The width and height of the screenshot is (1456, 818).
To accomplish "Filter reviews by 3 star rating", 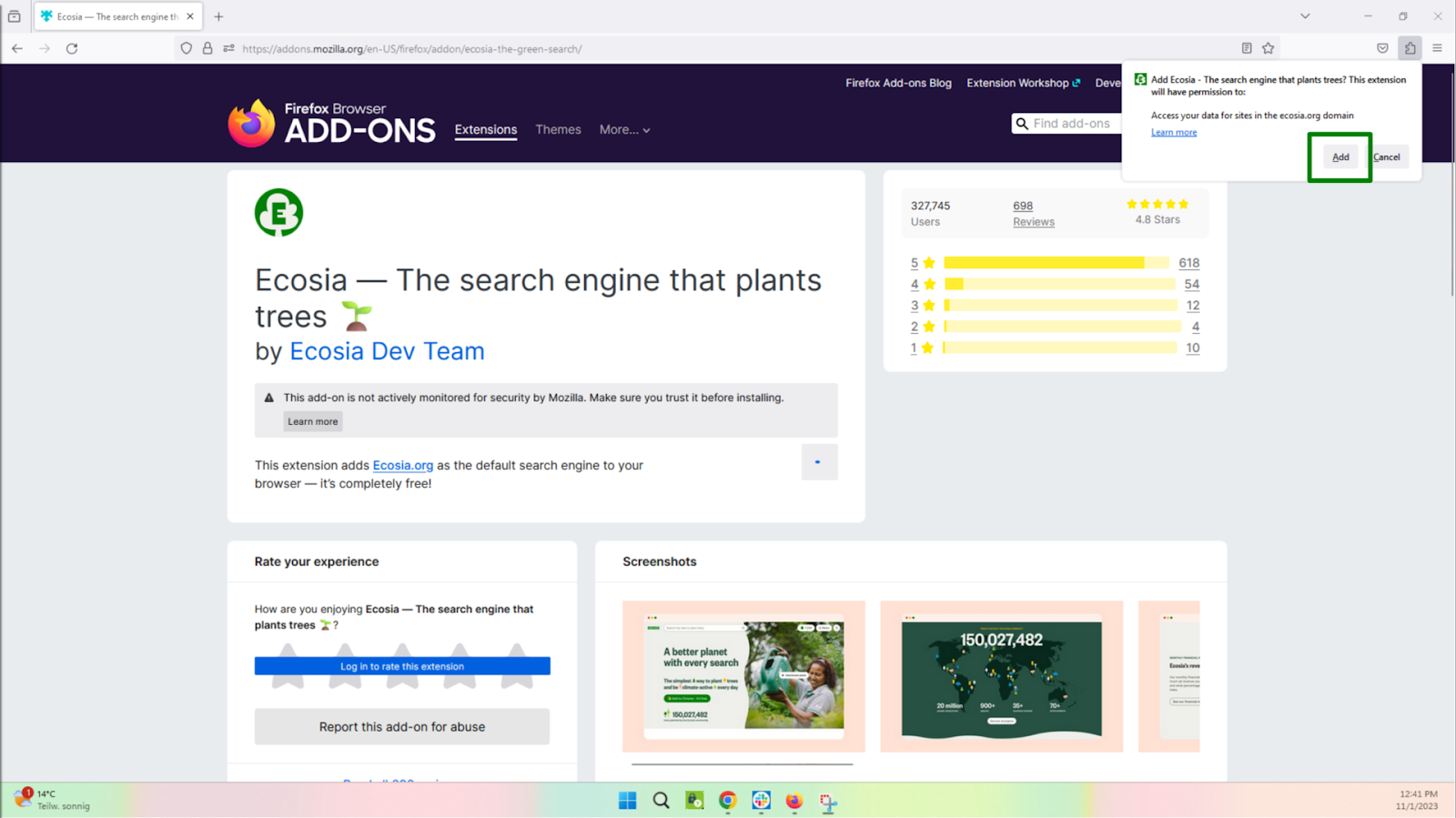I will pos(923,306).
